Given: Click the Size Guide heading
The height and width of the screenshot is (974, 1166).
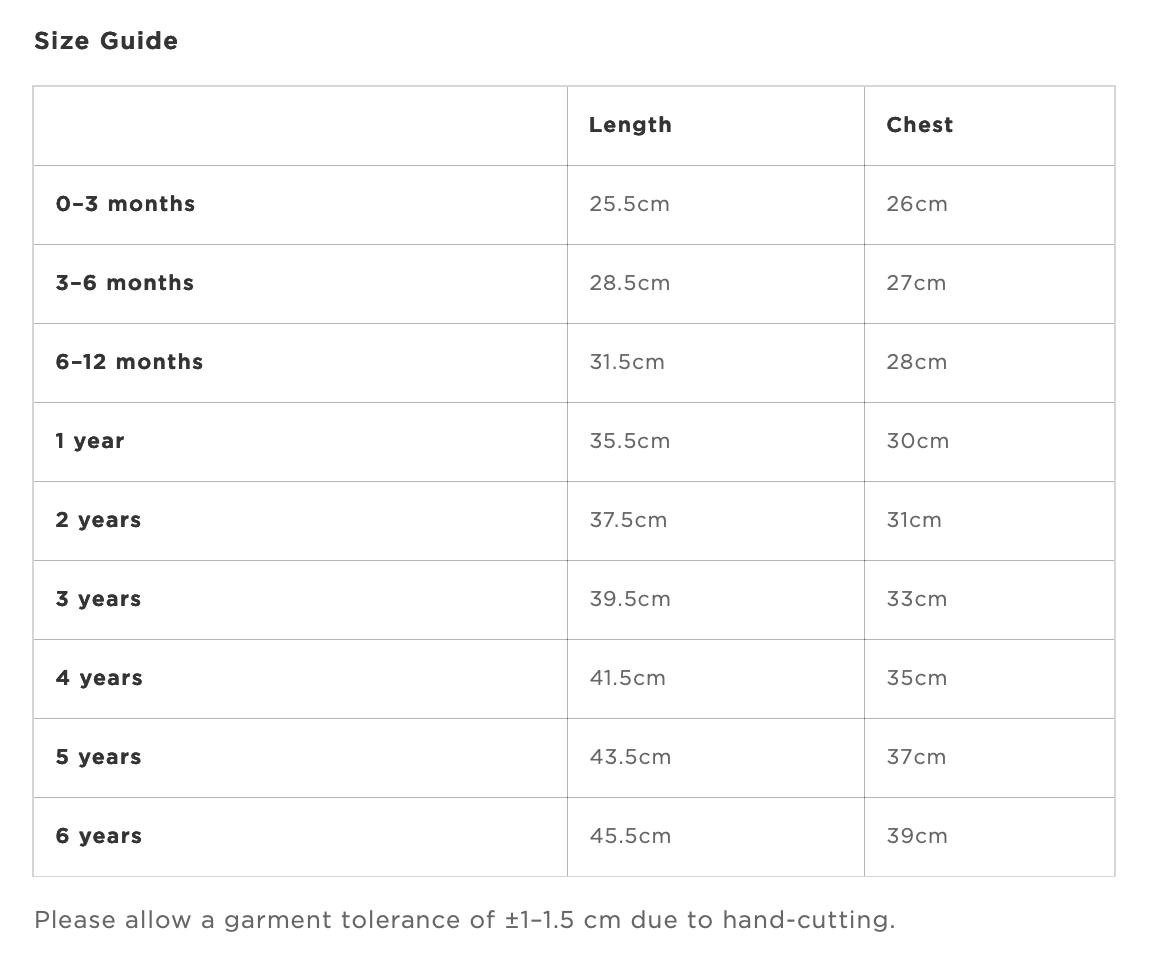Looking at the screenshot, I should (x=106, y=41).
